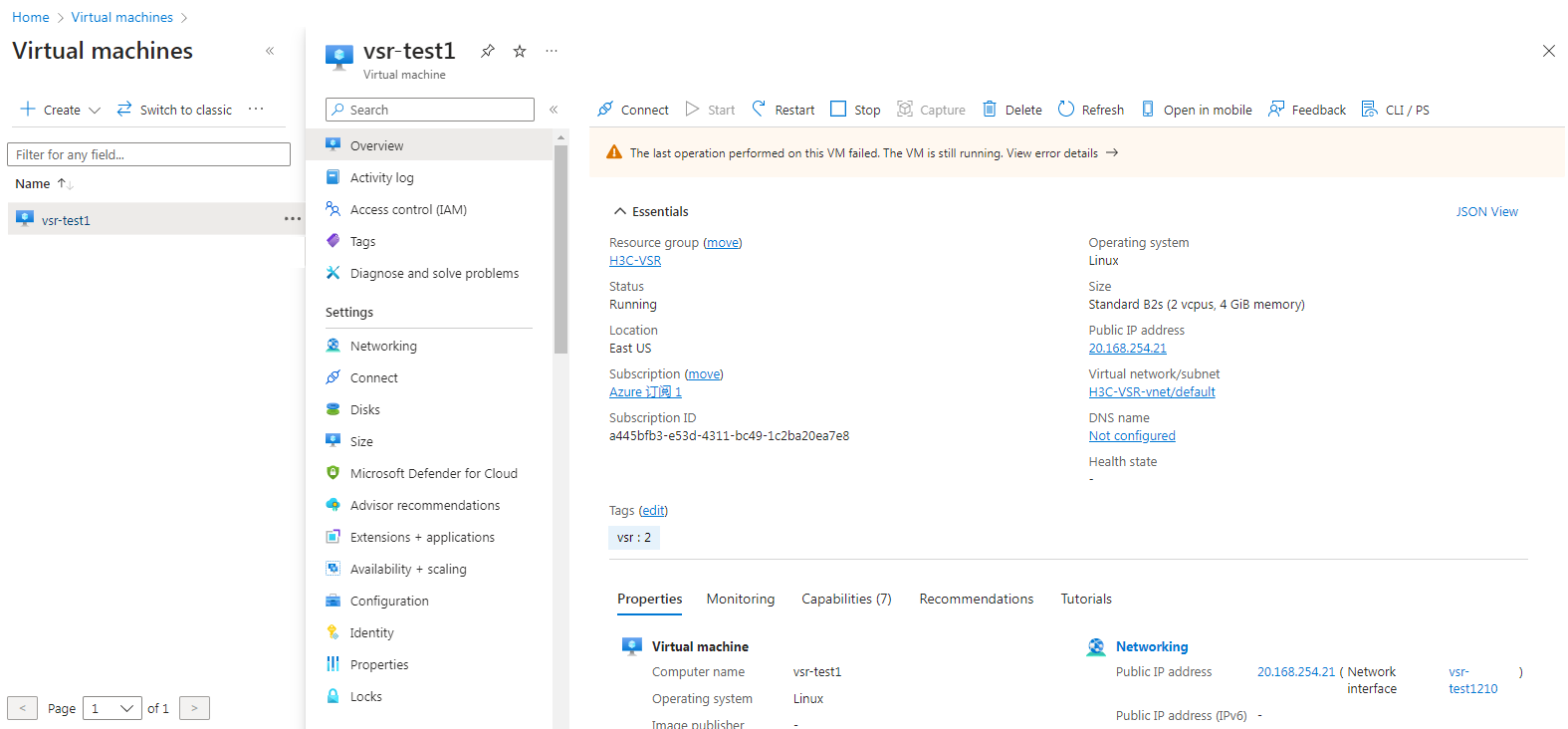Screen dimensions: 1568x729
Task: Click the Properties bars icon in sidebar
Action: coord(334,664)
